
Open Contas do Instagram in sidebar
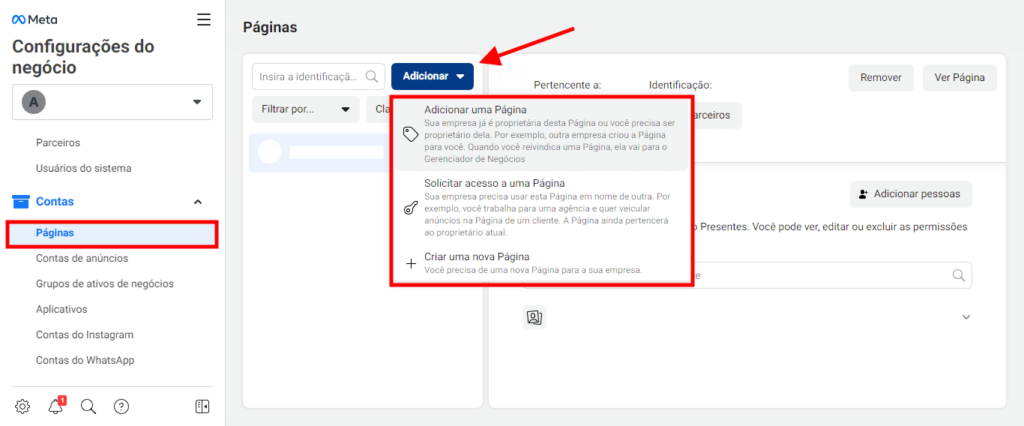[x=85, y=335]
